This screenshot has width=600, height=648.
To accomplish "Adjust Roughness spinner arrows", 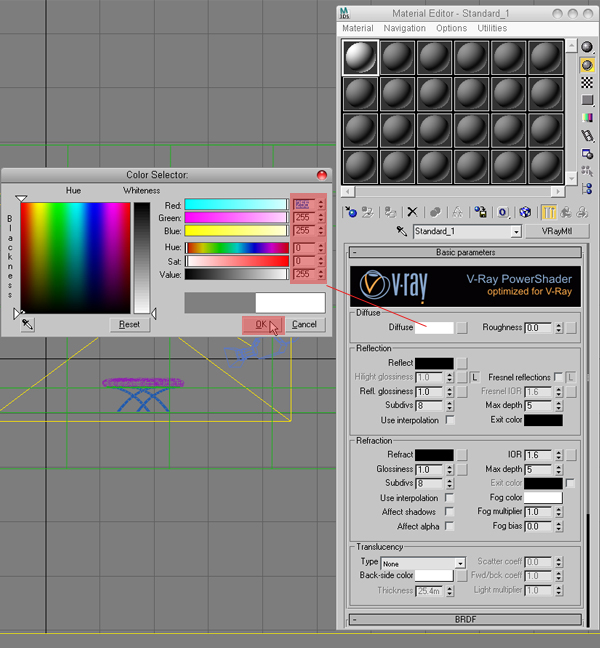I will tap(558, 328).
